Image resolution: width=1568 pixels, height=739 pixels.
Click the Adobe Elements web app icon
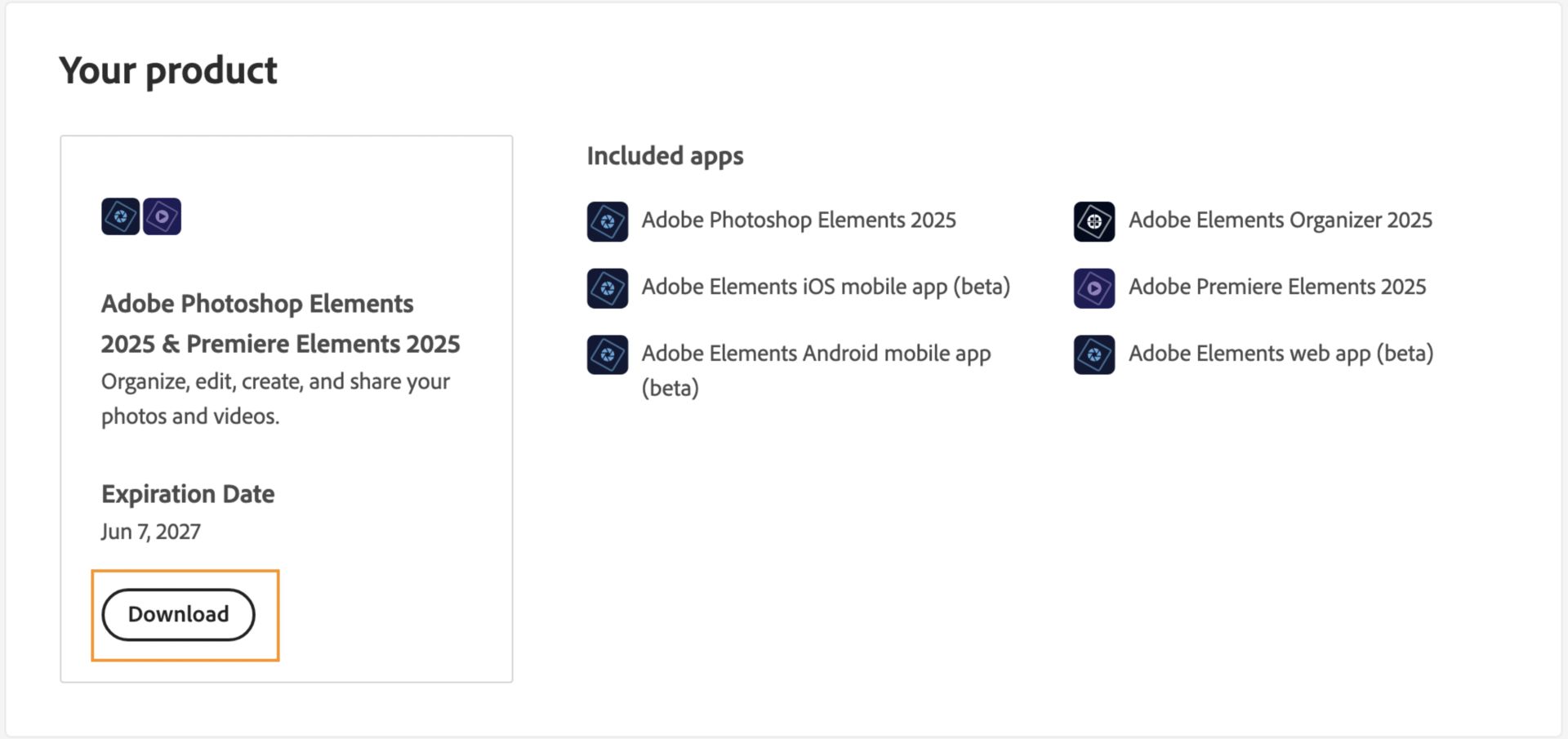click(1094, 354)
